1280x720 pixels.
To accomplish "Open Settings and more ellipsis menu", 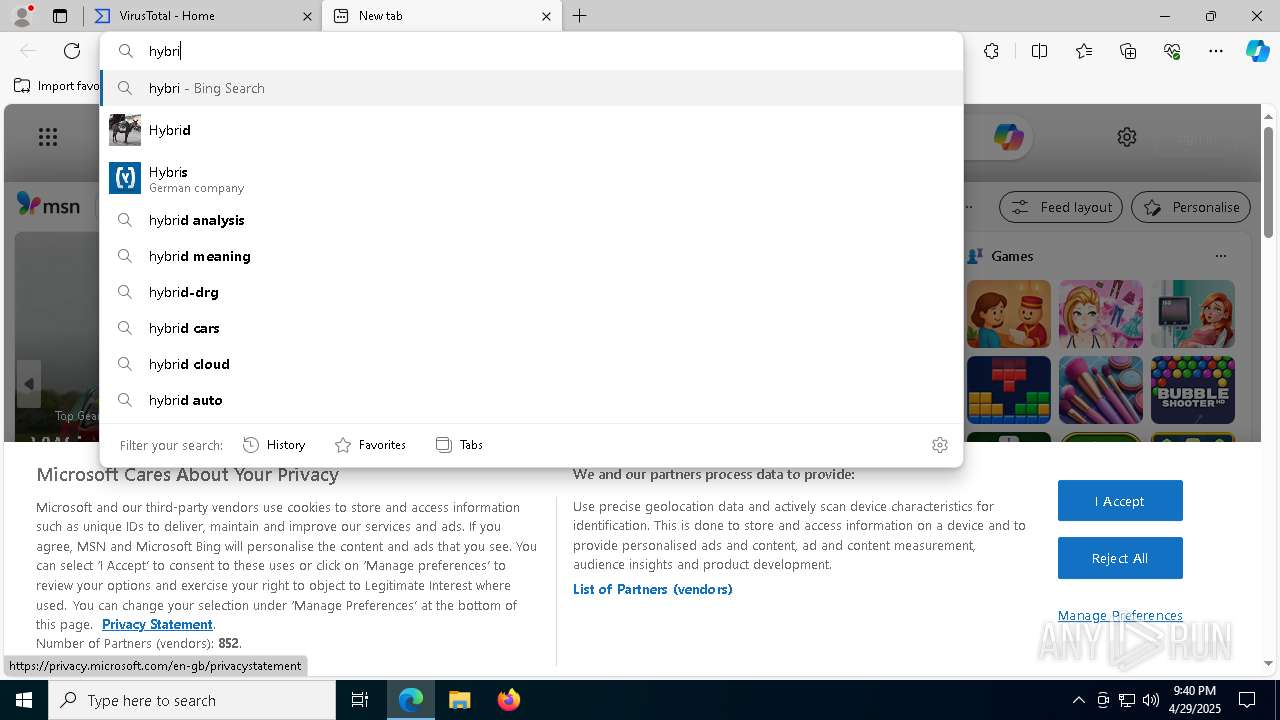I will (1216, 51).
